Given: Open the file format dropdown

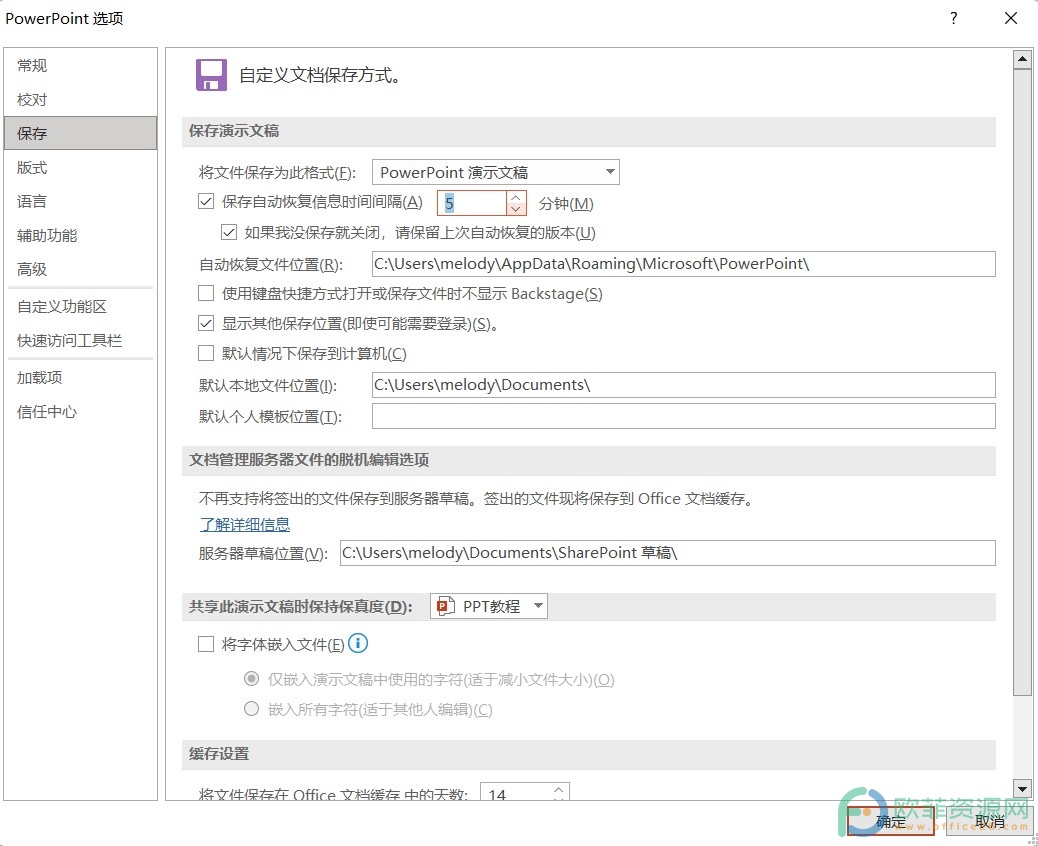Looking at the screenshot, I should click(x=496, y=172).
